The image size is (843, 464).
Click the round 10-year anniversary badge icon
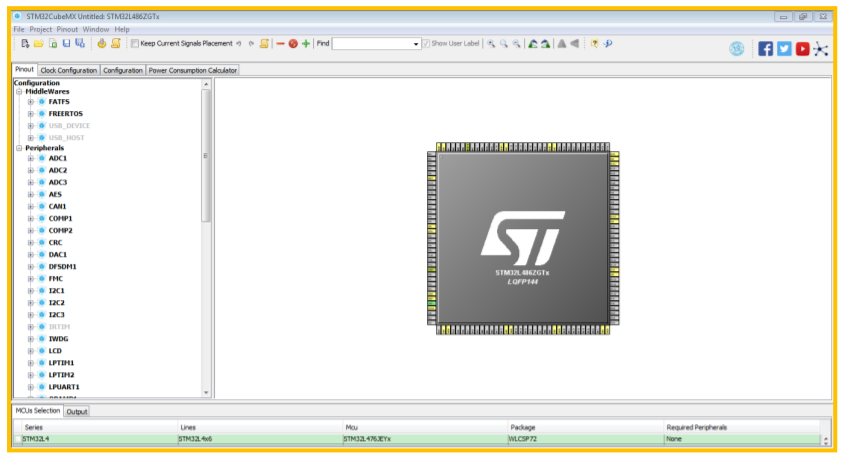click(x=737, y=49)
